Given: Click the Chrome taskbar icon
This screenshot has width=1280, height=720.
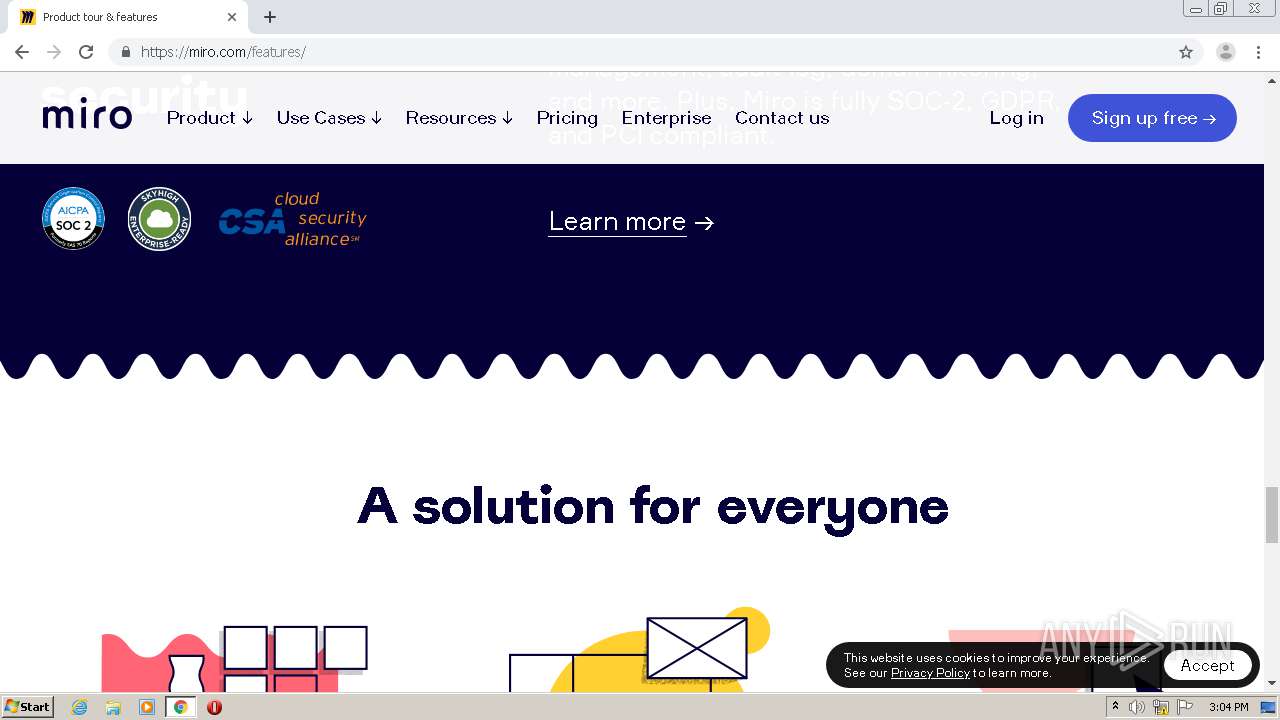Looking at the screenshot, I should point(180,707).
